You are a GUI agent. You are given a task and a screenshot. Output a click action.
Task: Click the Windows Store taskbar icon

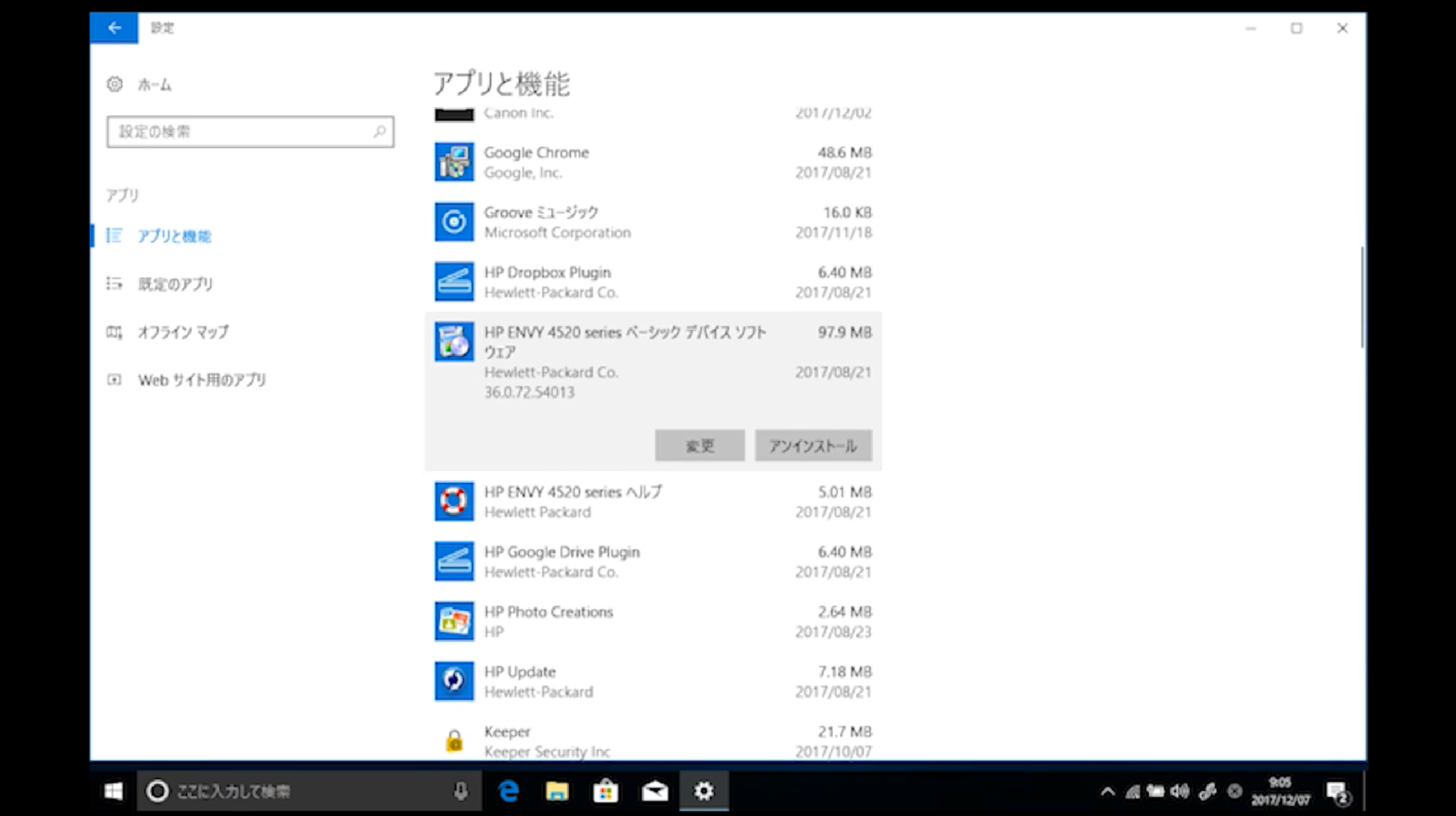point(605,791)
